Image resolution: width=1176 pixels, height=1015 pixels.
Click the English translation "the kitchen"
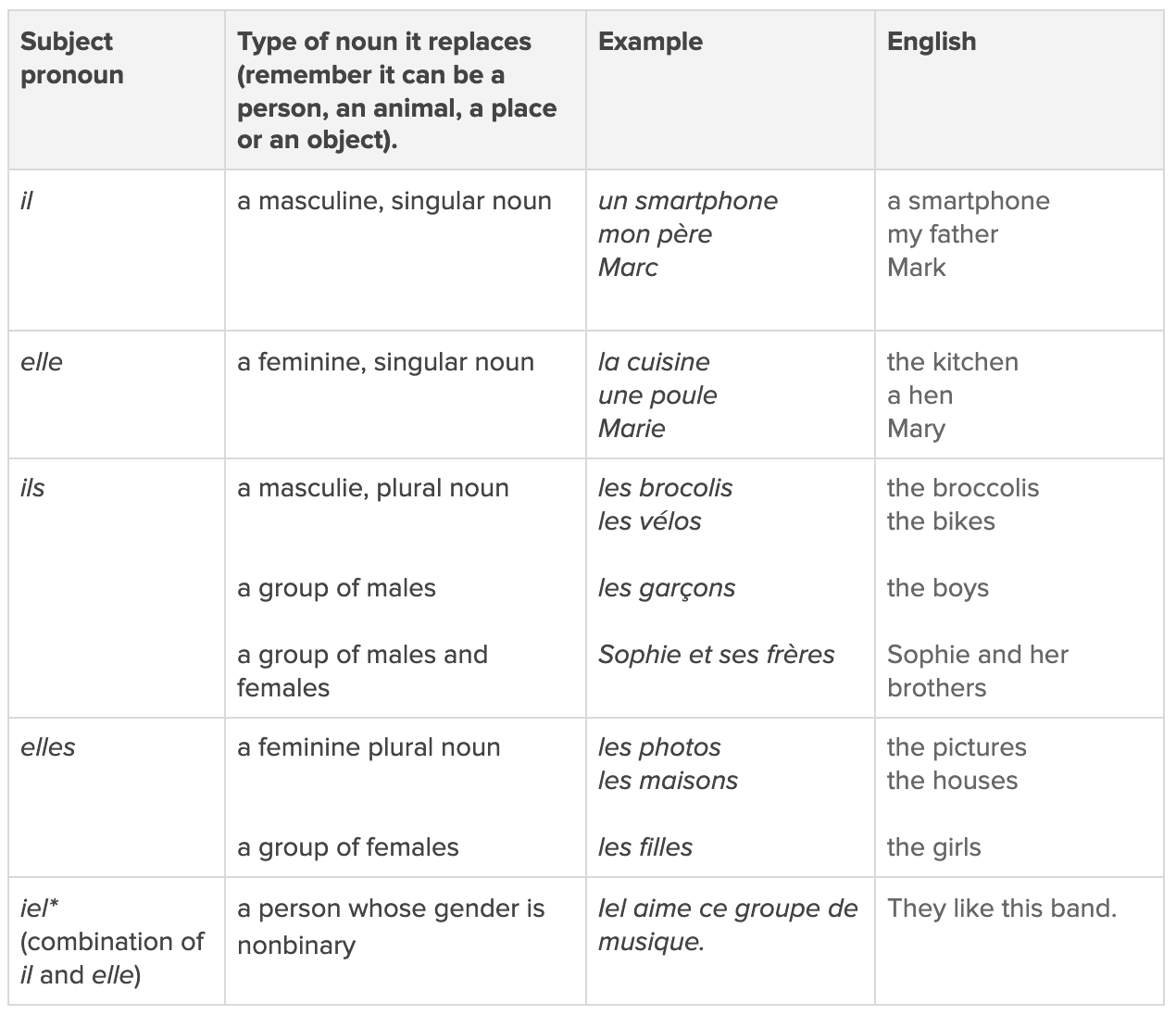(x=952, y=362)
